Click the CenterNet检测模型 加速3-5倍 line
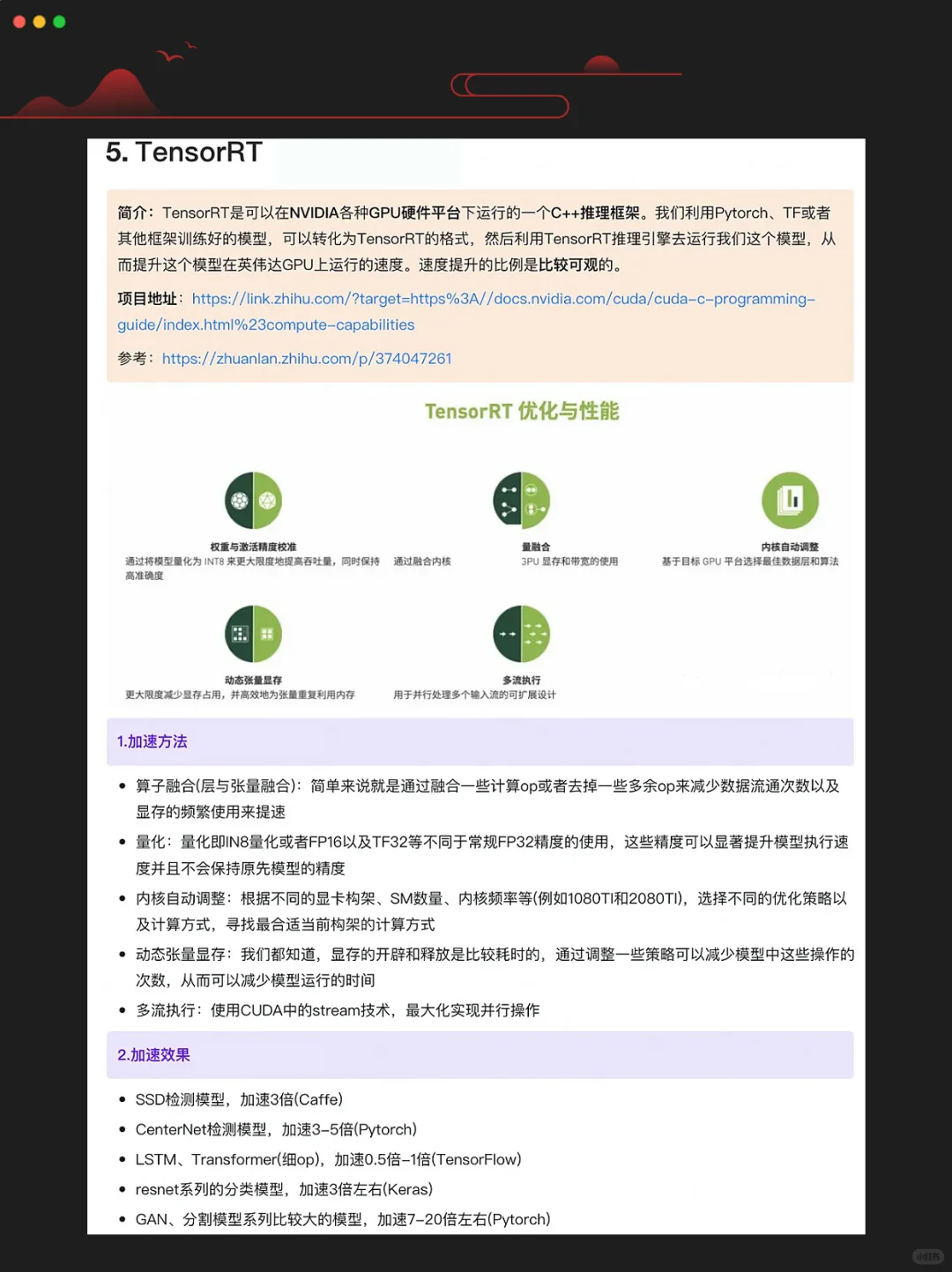 pos(276,1130)
